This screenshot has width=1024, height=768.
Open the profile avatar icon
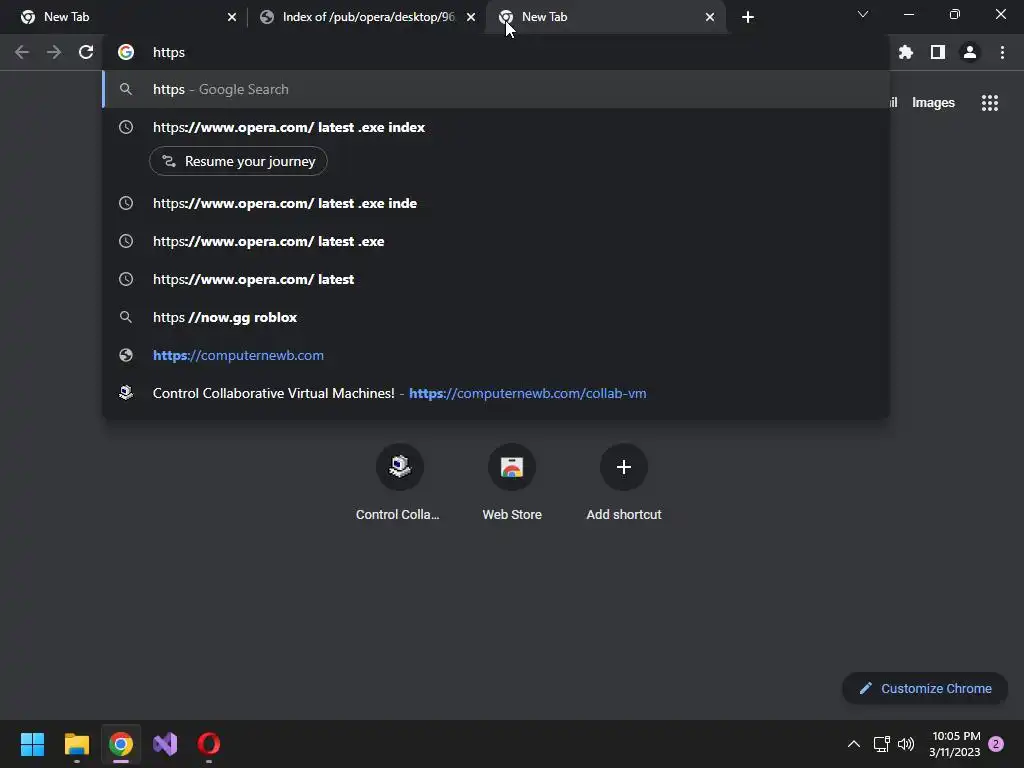click(x=970, y=52)
